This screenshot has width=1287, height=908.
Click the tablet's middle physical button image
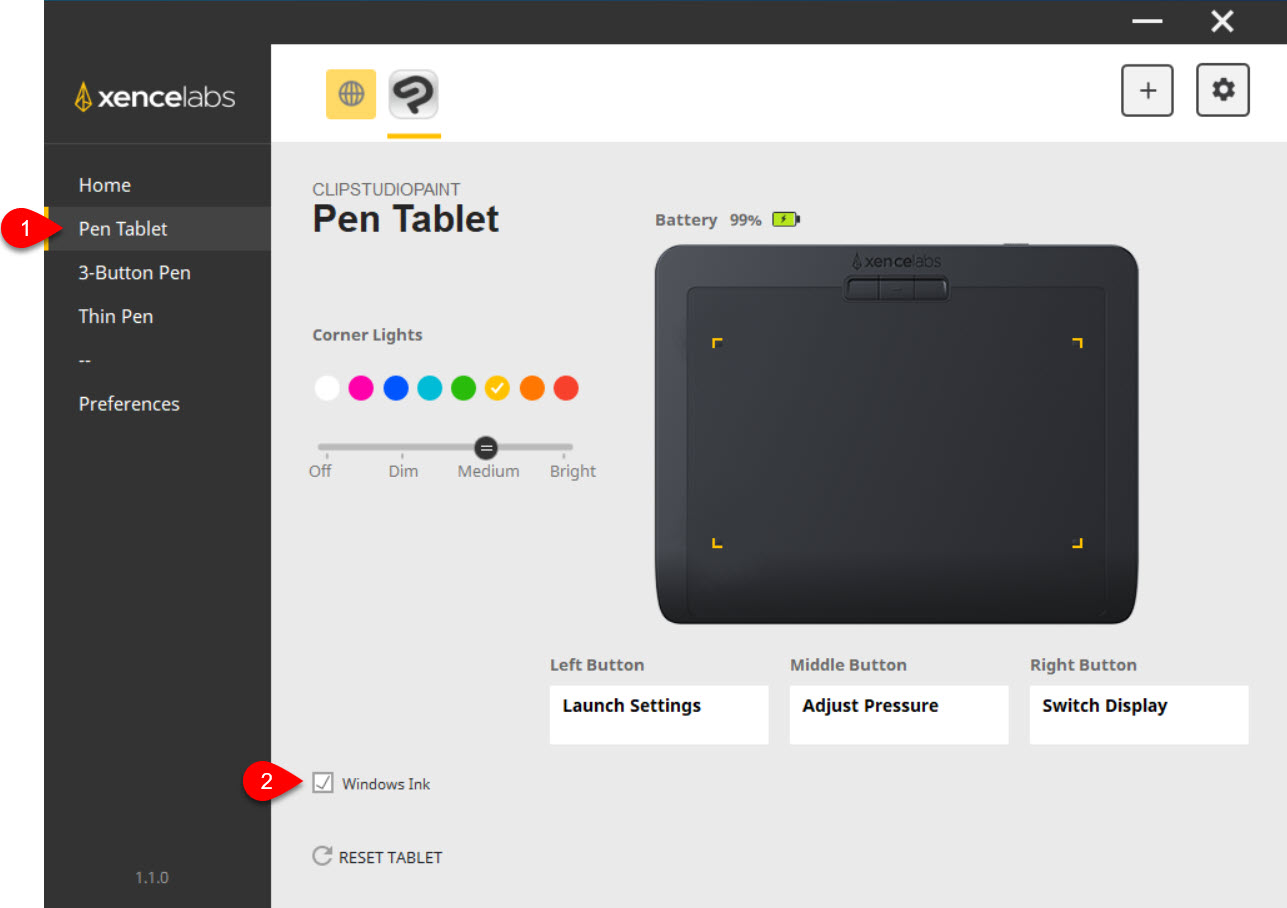tap(896, 289)
